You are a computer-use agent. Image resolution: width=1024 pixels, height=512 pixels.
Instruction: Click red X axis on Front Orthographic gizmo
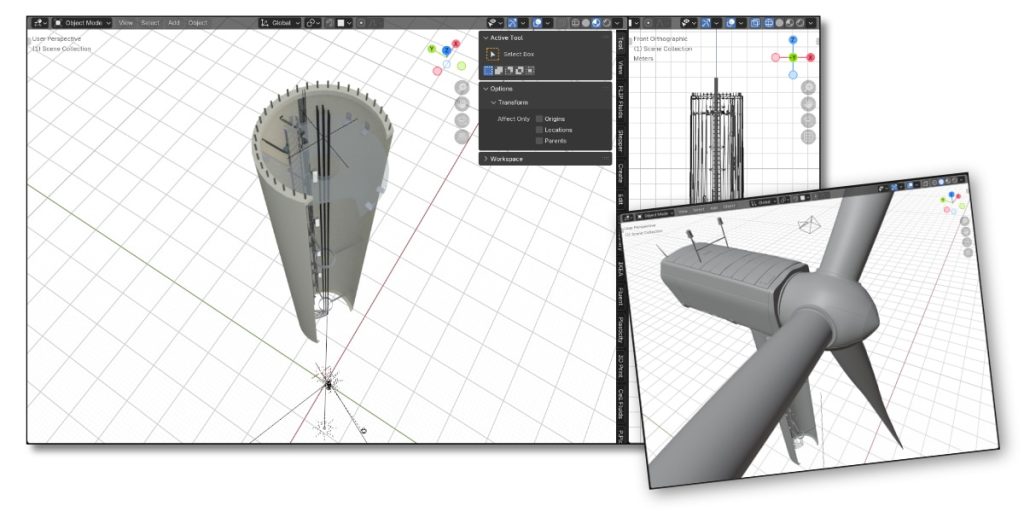pyautogui.click(x=811, y=57)
